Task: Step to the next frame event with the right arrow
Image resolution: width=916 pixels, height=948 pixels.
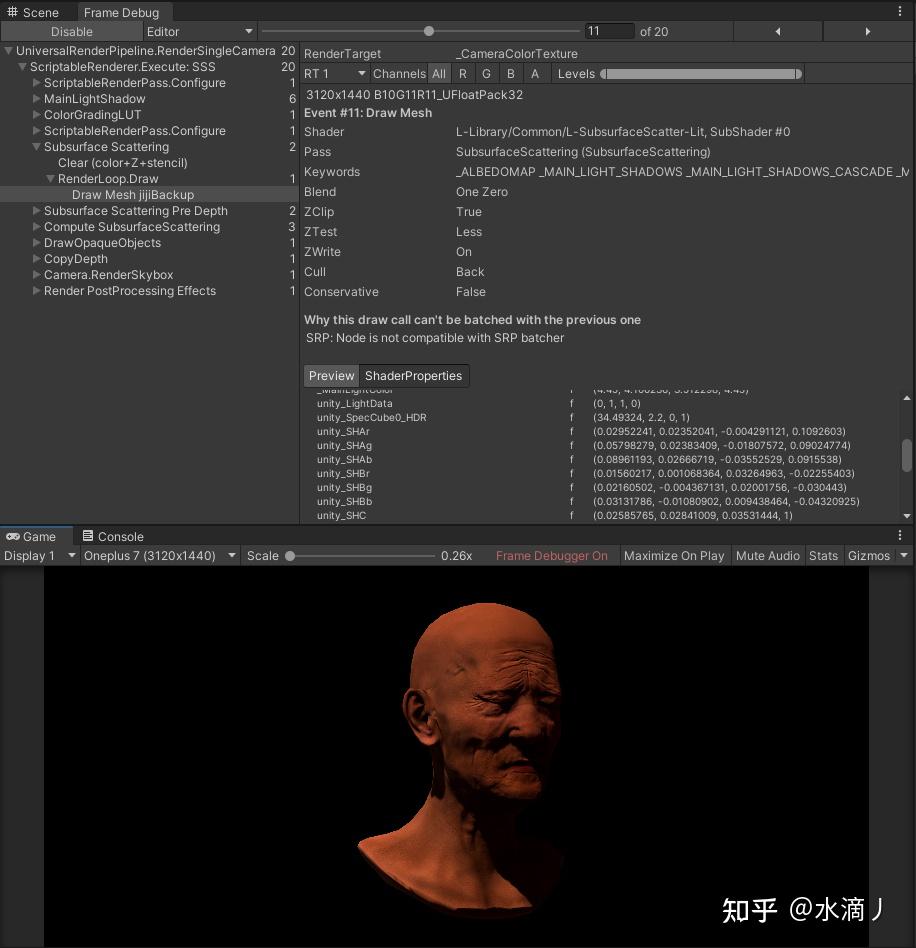Action: (x=866, y=31)
